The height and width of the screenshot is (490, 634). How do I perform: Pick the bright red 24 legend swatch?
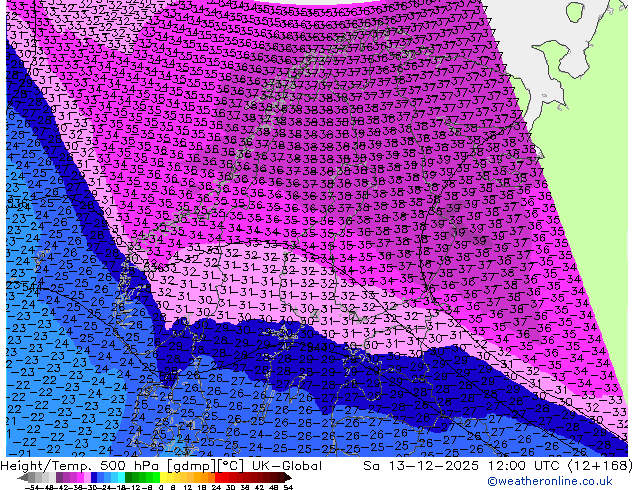218,478
